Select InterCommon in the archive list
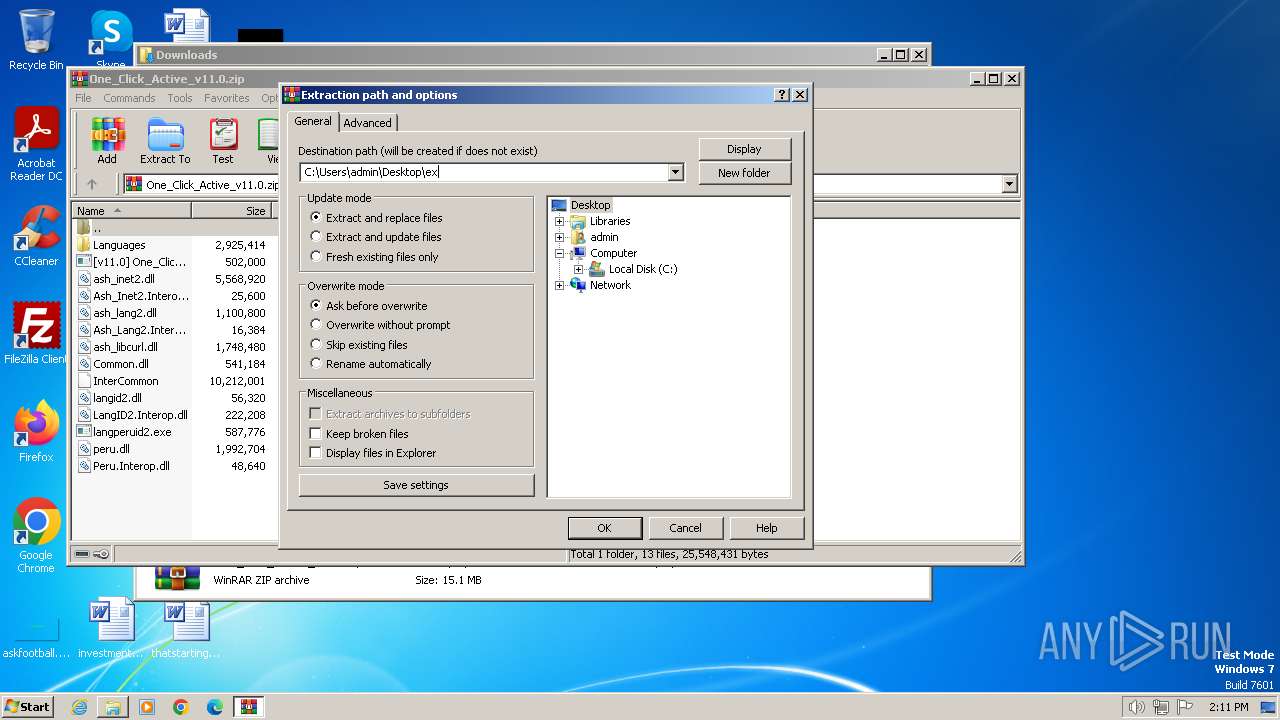The width and height of the screenshot is (1280, 720). (x=125, y=381)
